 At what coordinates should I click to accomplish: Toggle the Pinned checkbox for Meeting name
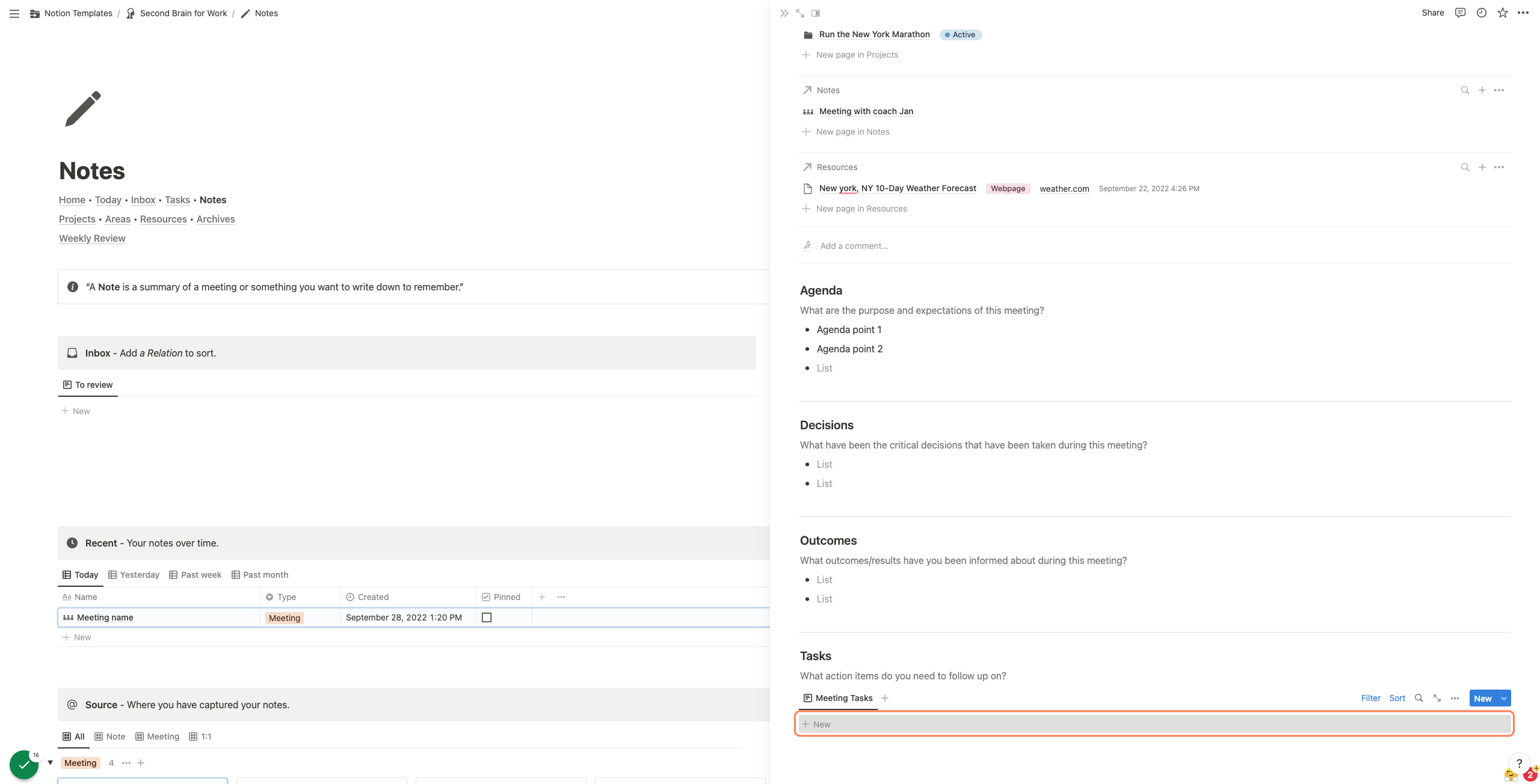(x=487, y=617)
